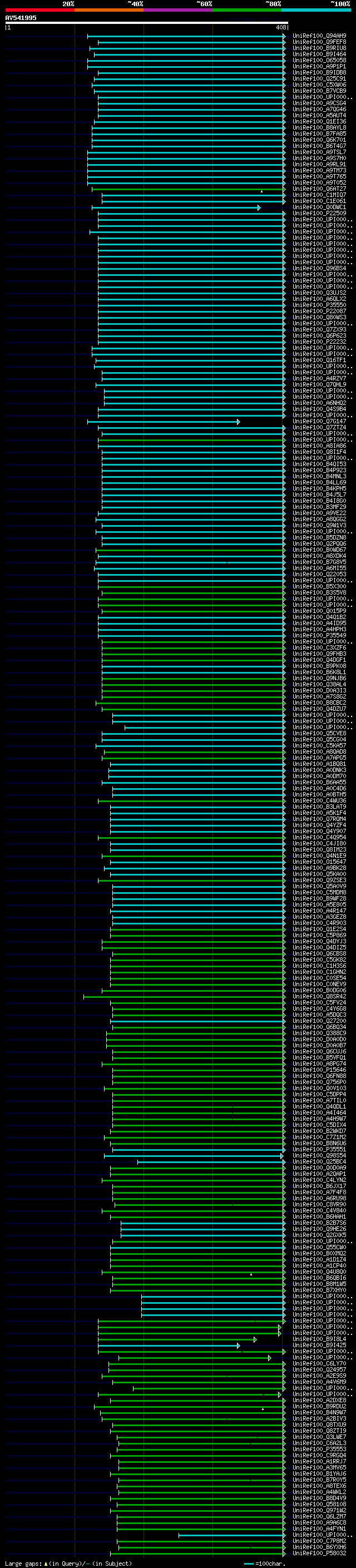Screen dimensions: 356x1568
Task: Click the label UniRef100_Q16TF1
Action: [319, 360]
